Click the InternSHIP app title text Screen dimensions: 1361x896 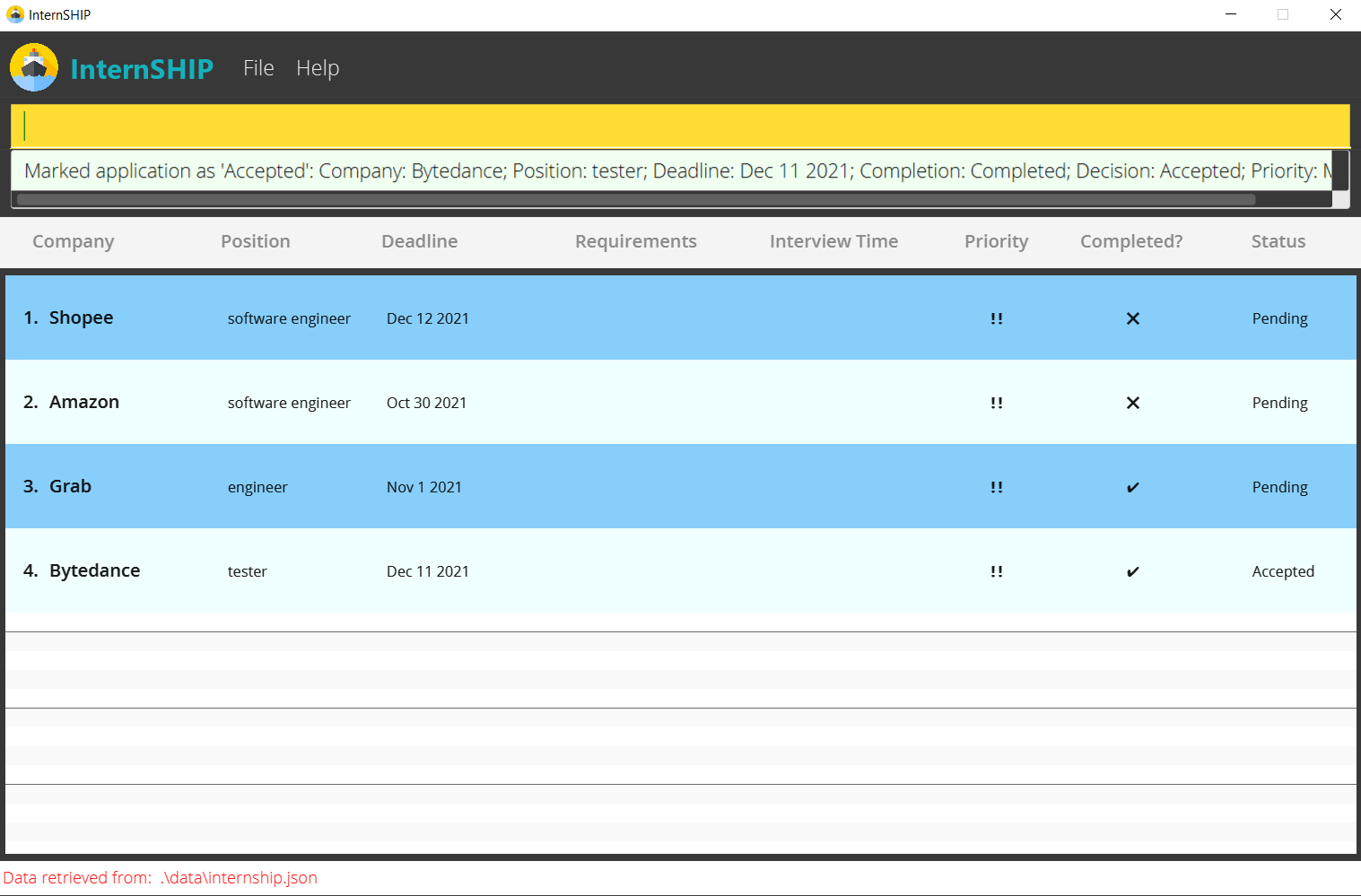[142, 69]
